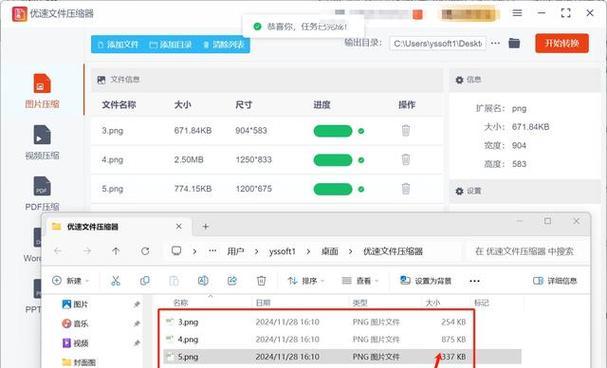The height and width of the screenshot is (368, 607).
Task: Click the orange 开始转换 start button
Action: (x=562, y=43)
